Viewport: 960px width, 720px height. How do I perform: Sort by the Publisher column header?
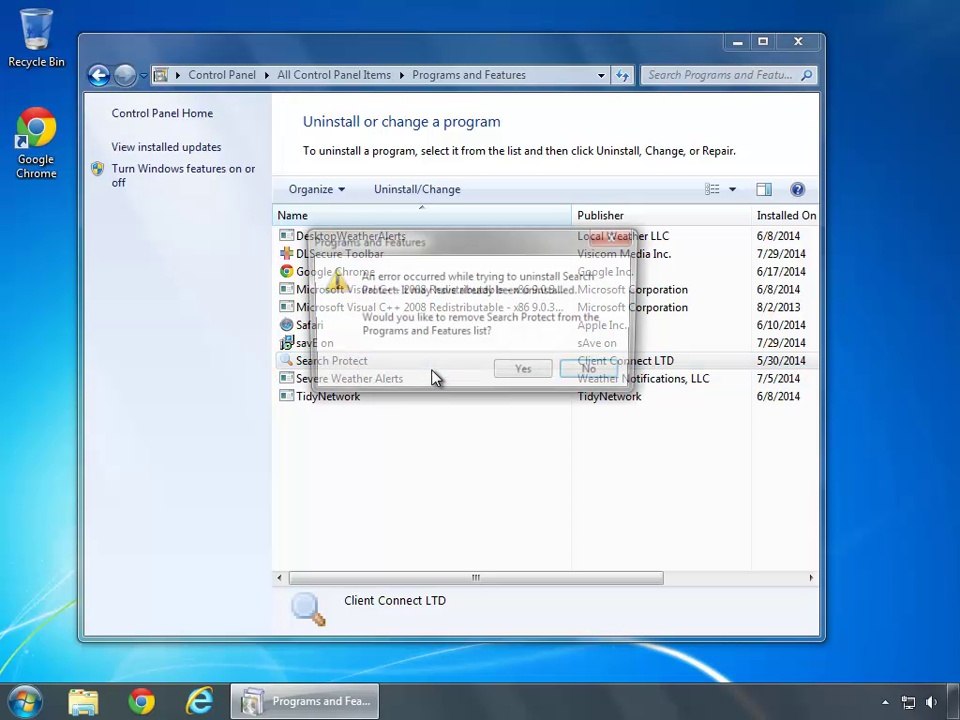661,215
